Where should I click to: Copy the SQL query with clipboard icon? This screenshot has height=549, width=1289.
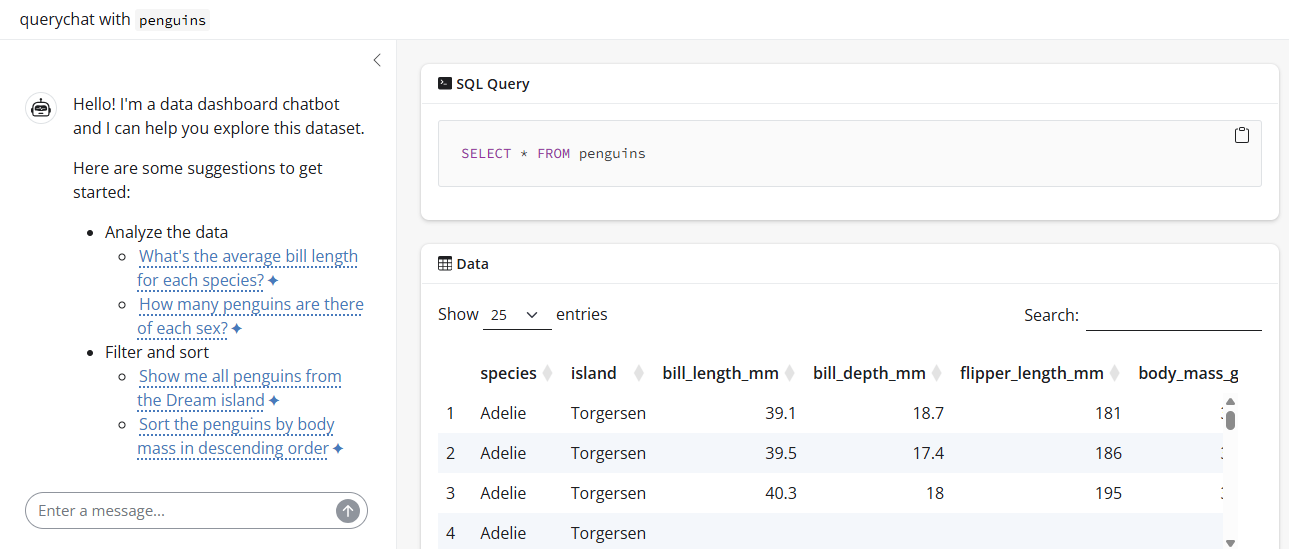(x=1241, y=135)
